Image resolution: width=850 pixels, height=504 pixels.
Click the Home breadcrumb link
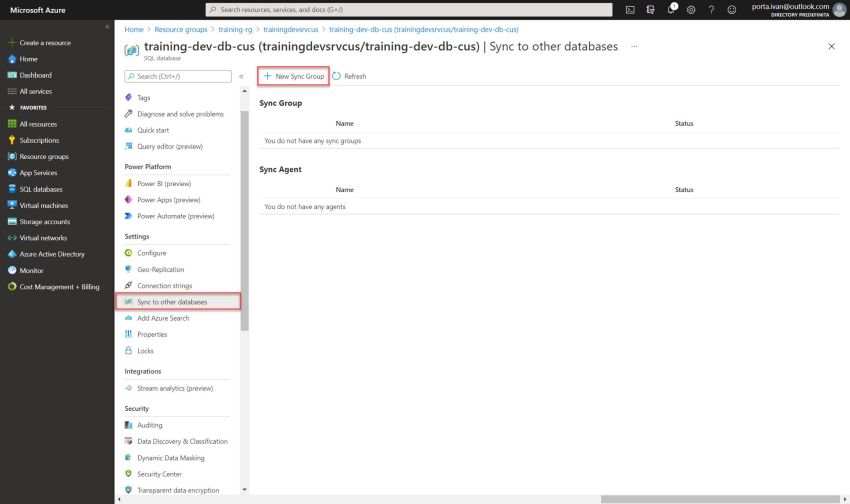tap(134, 29)
